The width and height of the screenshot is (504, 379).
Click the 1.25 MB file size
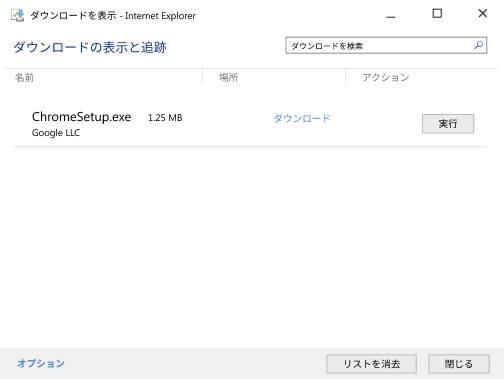(x=165, y=118)
